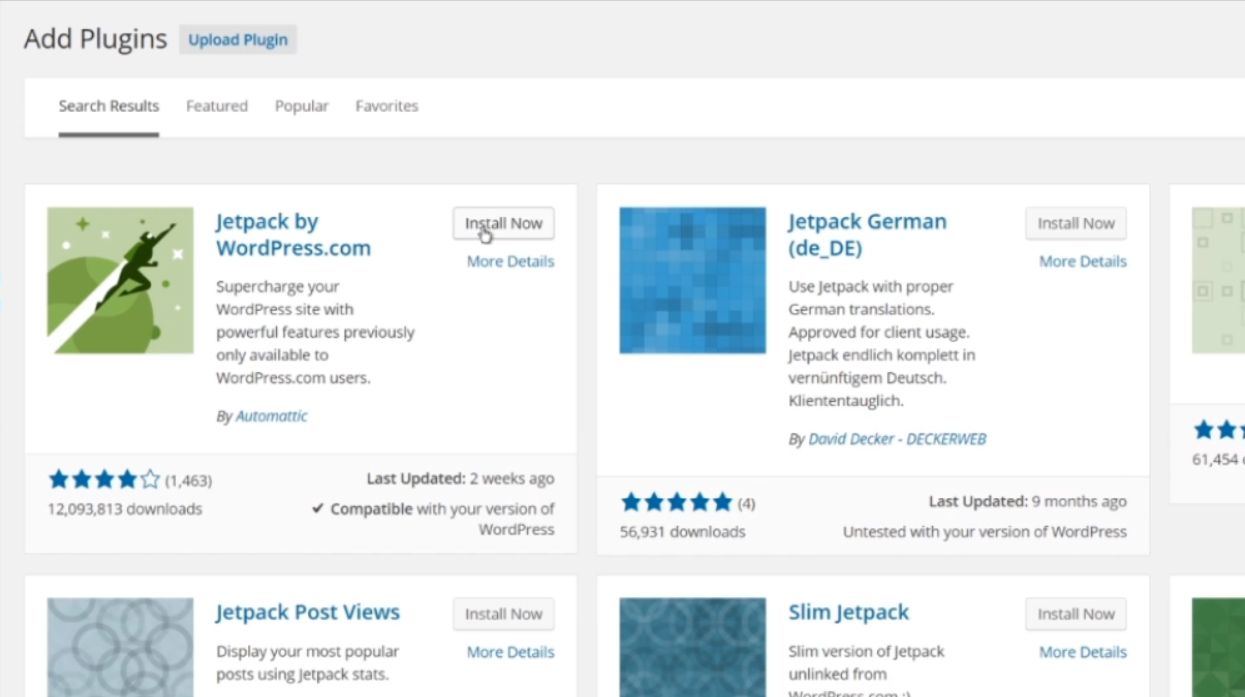Open More Details for Slim Jetpack
Screen dimensions: 1245x697
[1083, 652]
